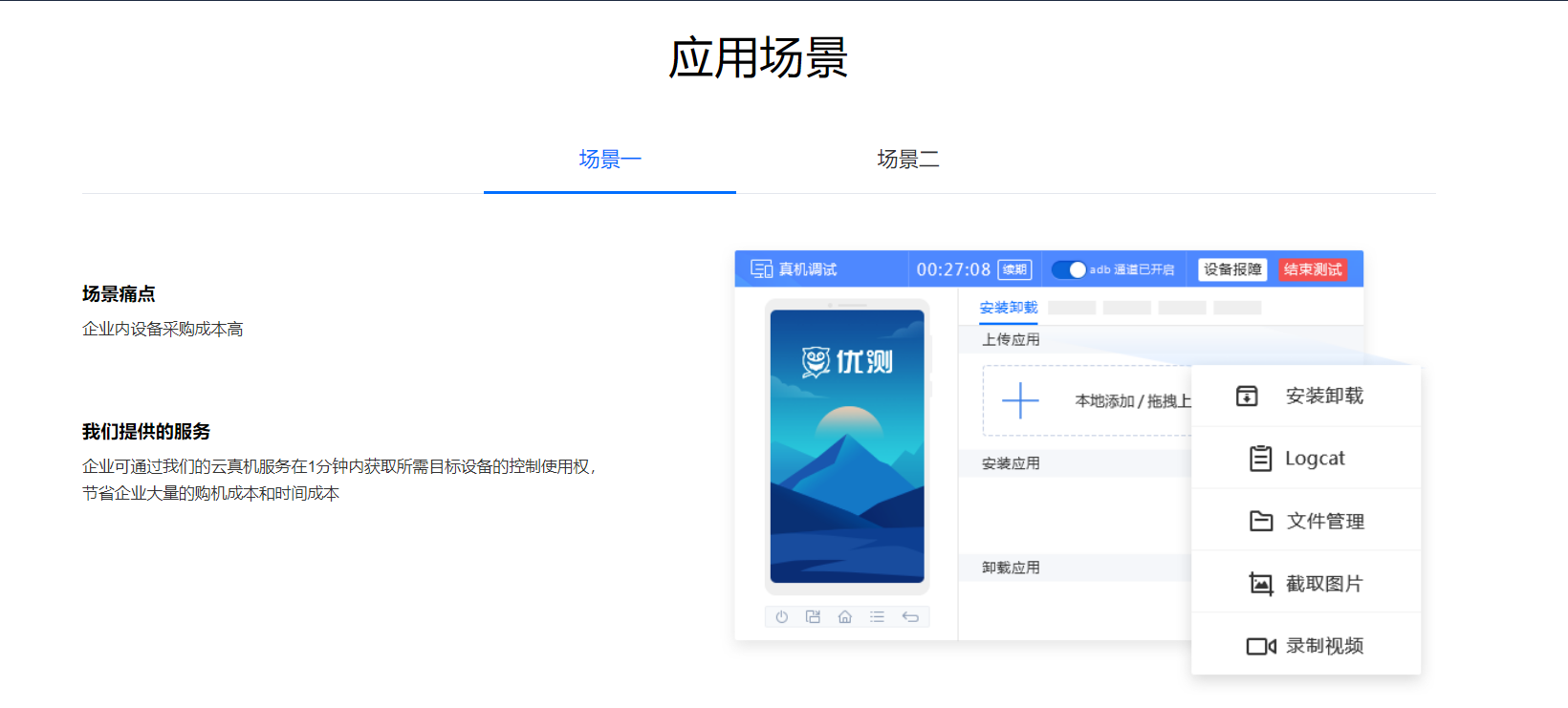Click the 我们提供的服务 heading
The height and width of the screenshot is (708, 1568).
[146, 432]
